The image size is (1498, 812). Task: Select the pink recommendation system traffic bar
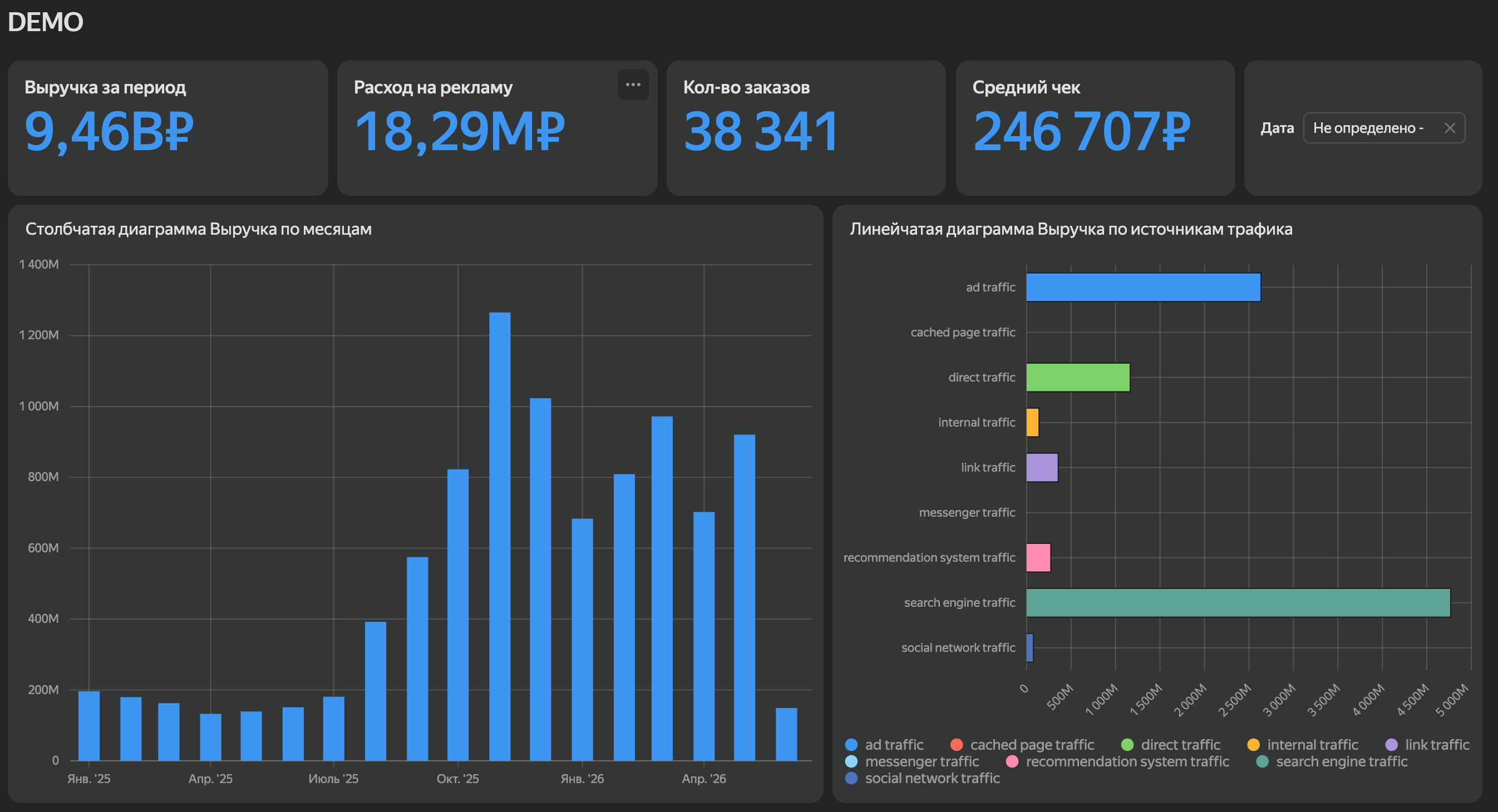tap(1038, 557)
